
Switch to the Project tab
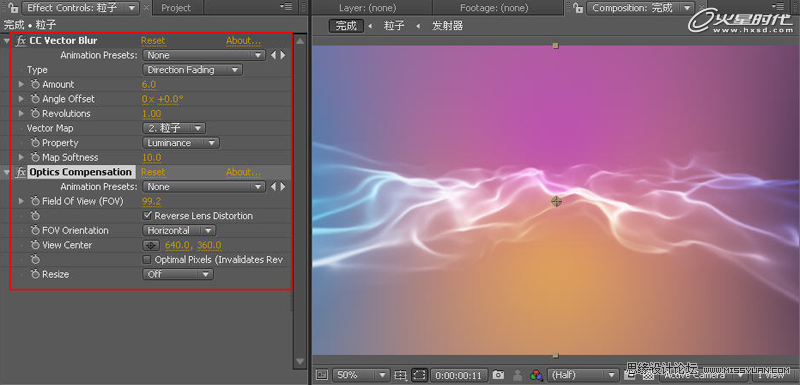[176, 8]
